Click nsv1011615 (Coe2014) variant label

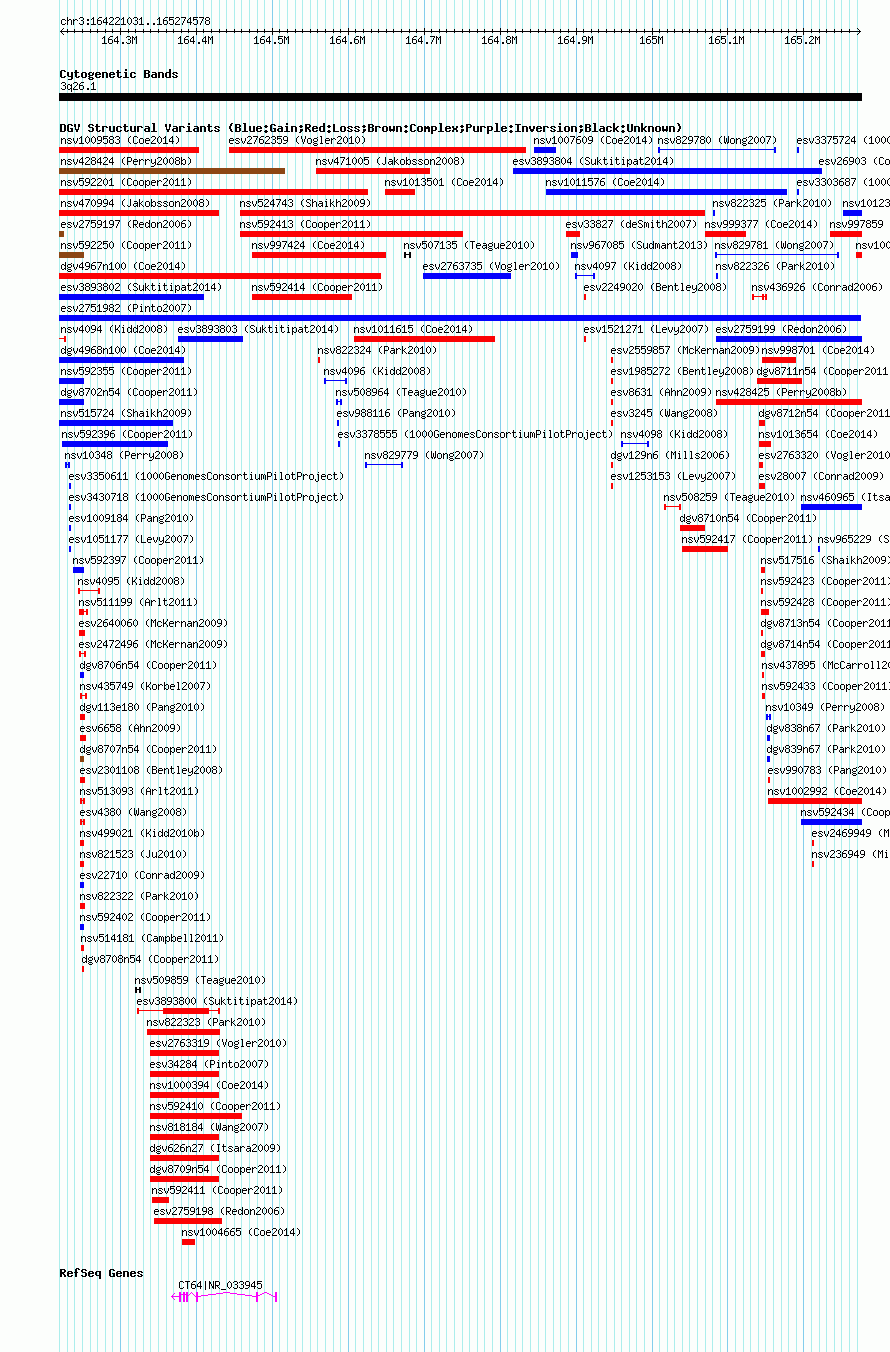413,329
